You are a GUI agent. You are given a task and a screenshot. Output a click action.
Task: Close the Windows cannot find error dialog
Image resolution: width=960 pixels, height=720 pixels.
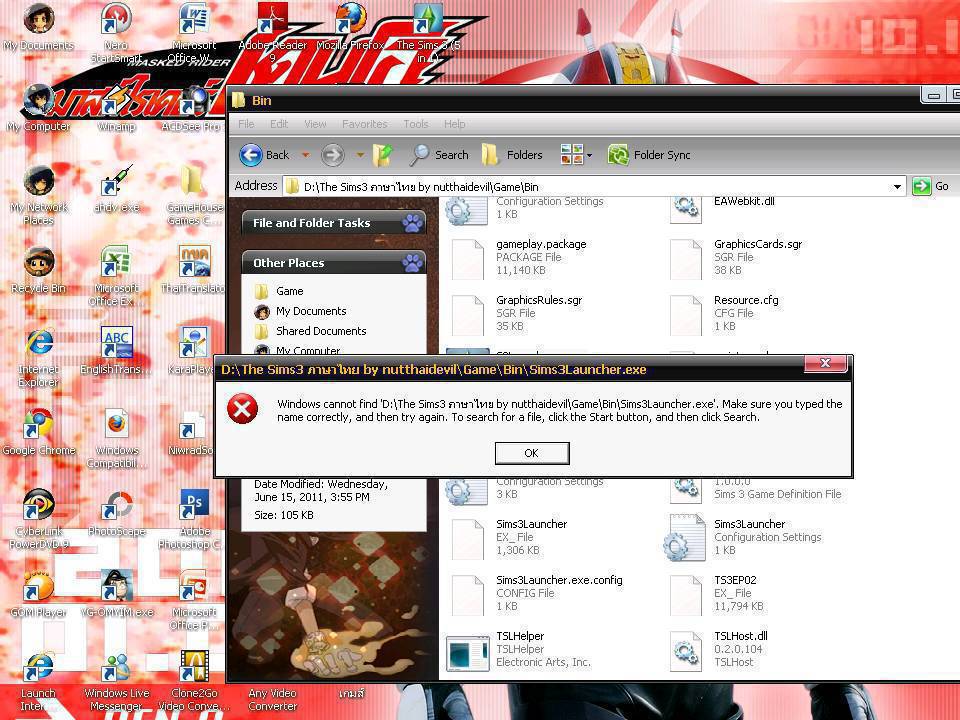coord(825,363)
